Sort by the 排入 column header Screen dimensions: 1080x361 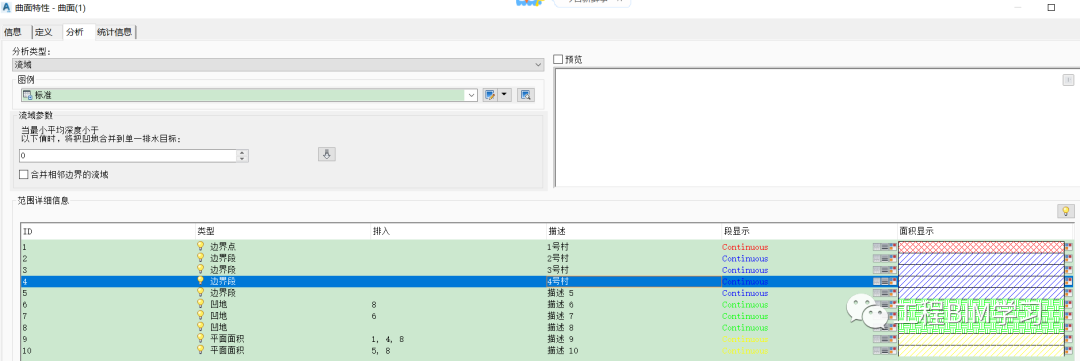(458, 231)
